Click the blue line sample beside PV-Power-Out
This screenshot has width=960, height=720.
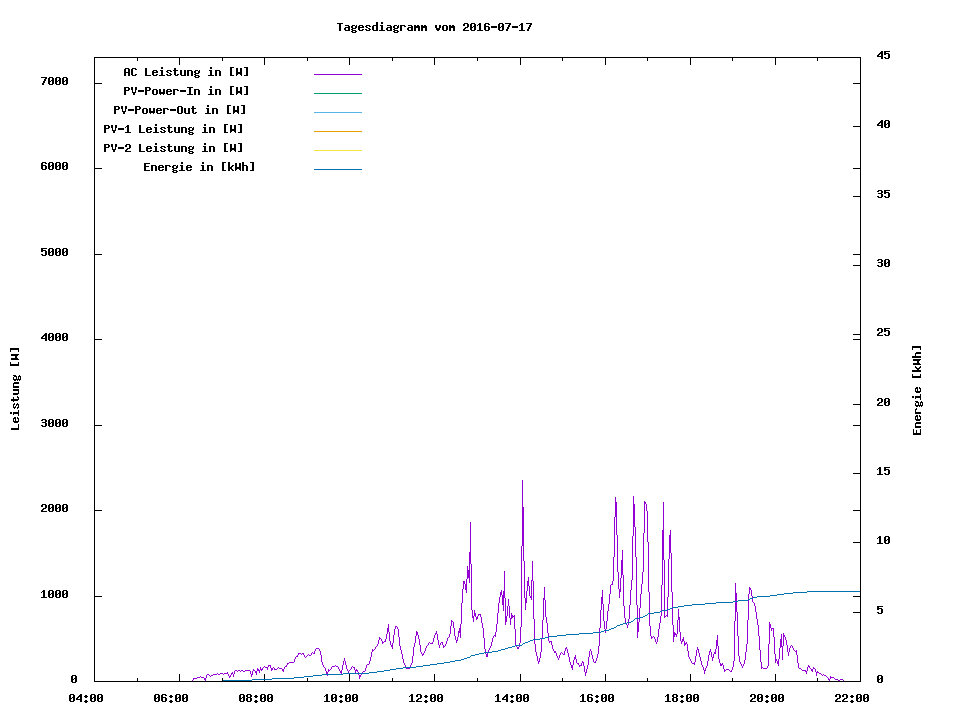(x=337, y=112)
